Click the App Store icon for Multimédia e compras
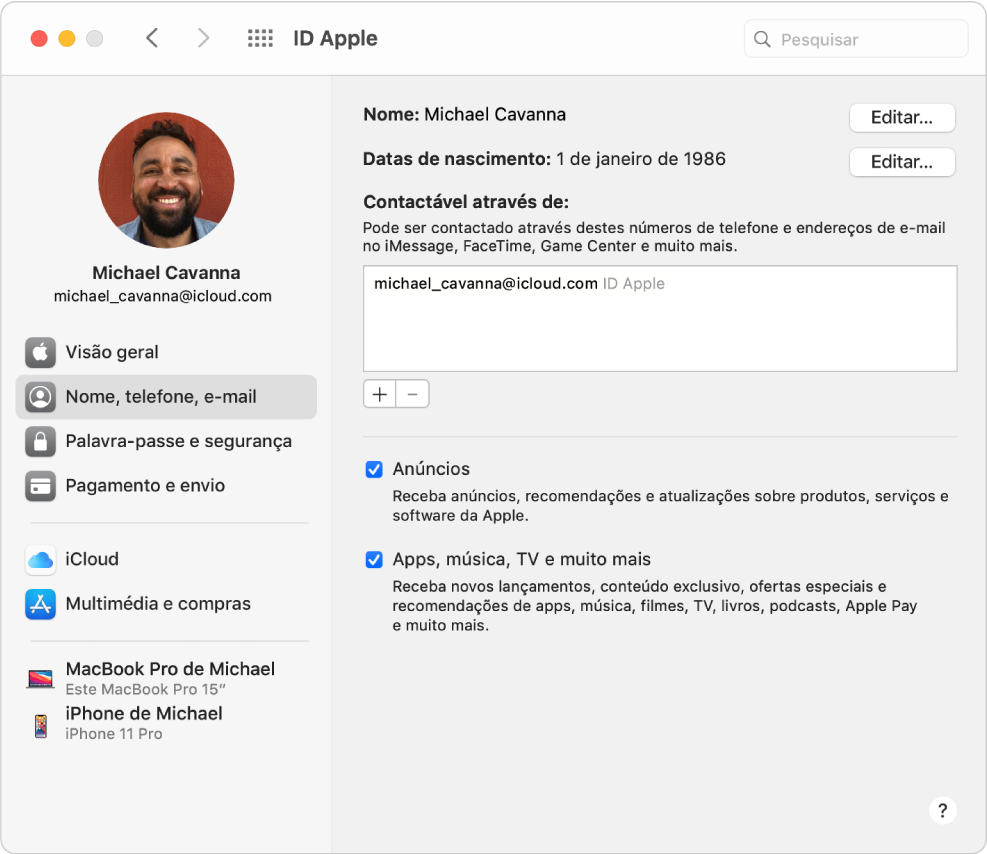Screen dimensions: 987x854 point(40,604)
